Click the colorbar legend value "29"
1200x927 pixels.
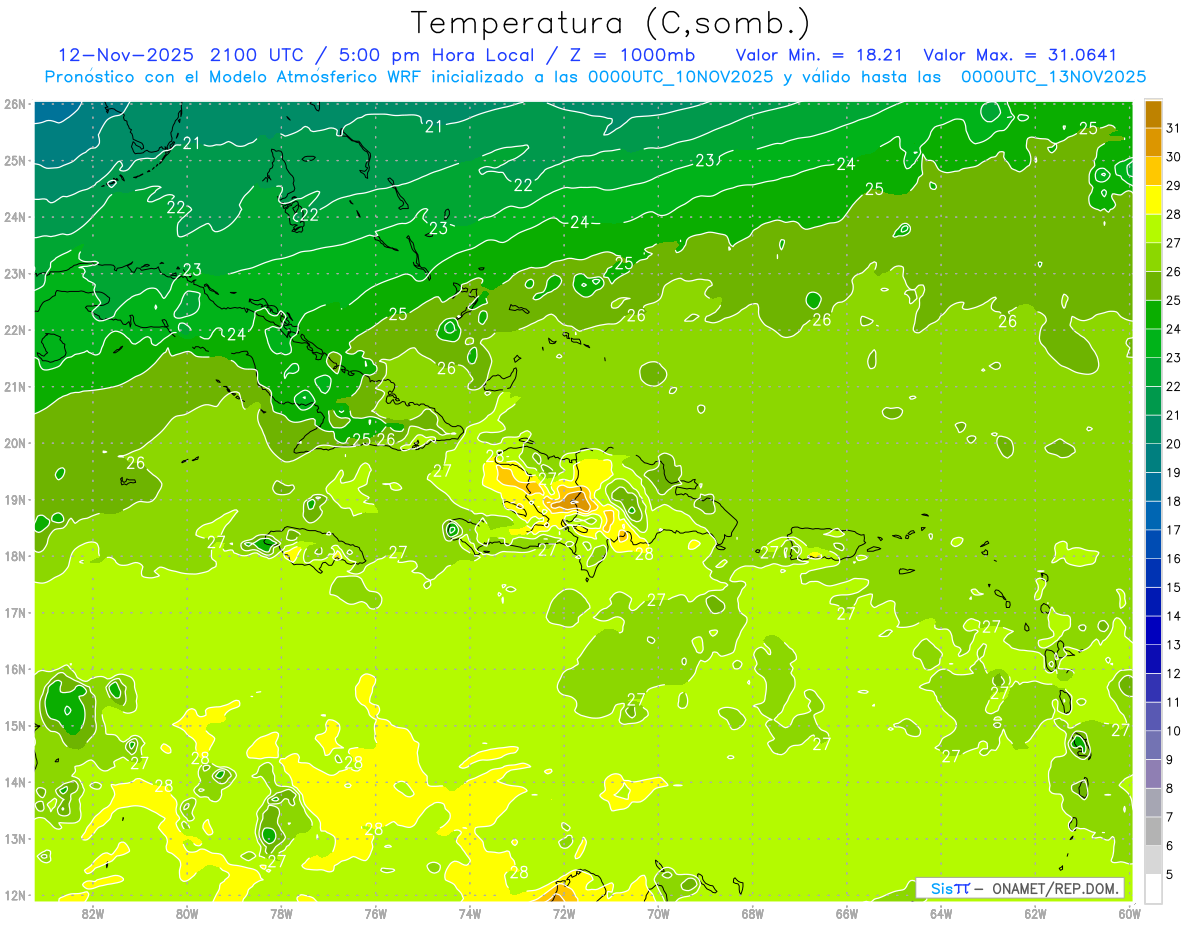click(1174, 186)
